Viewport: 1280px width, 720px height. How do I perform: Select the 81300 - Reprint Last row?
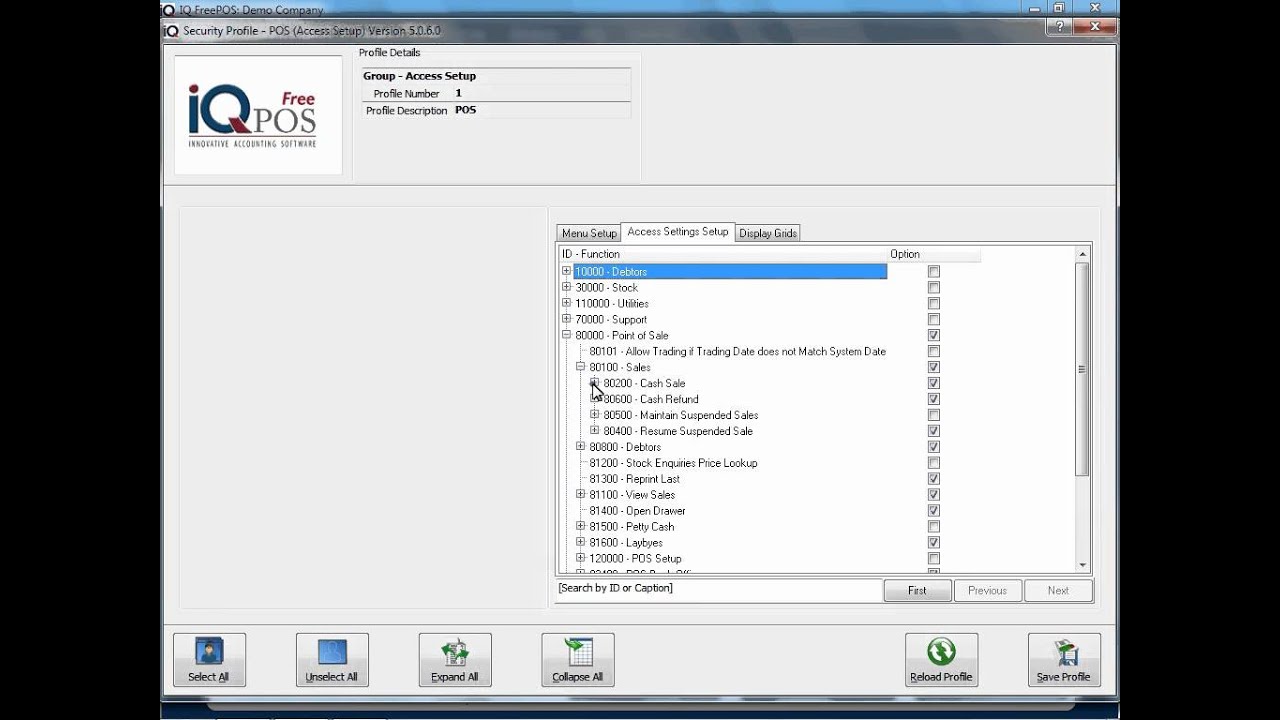click(x=634, y=479)
